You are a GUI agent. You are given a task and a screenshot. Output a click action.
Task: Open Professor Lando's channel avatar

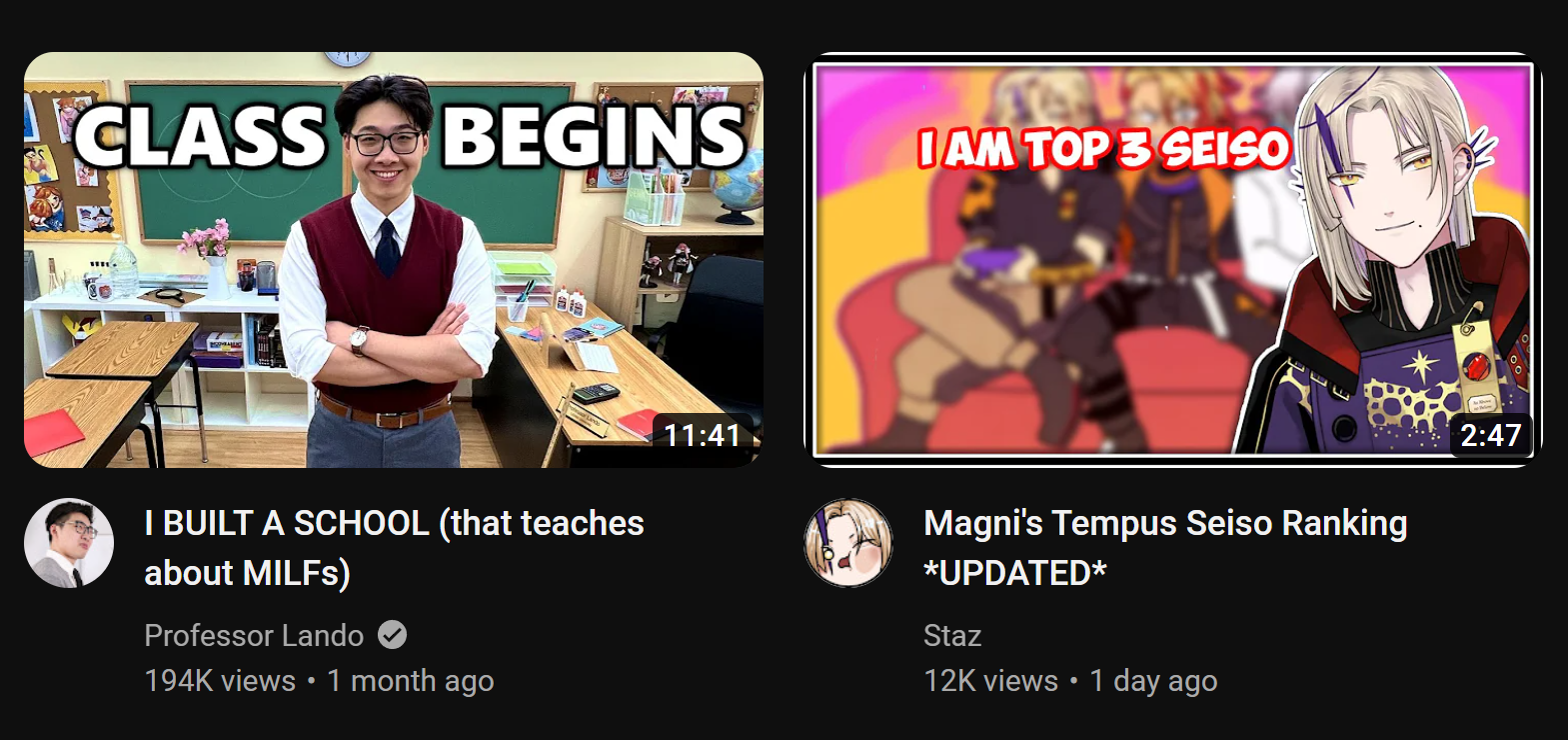point(69,543)
